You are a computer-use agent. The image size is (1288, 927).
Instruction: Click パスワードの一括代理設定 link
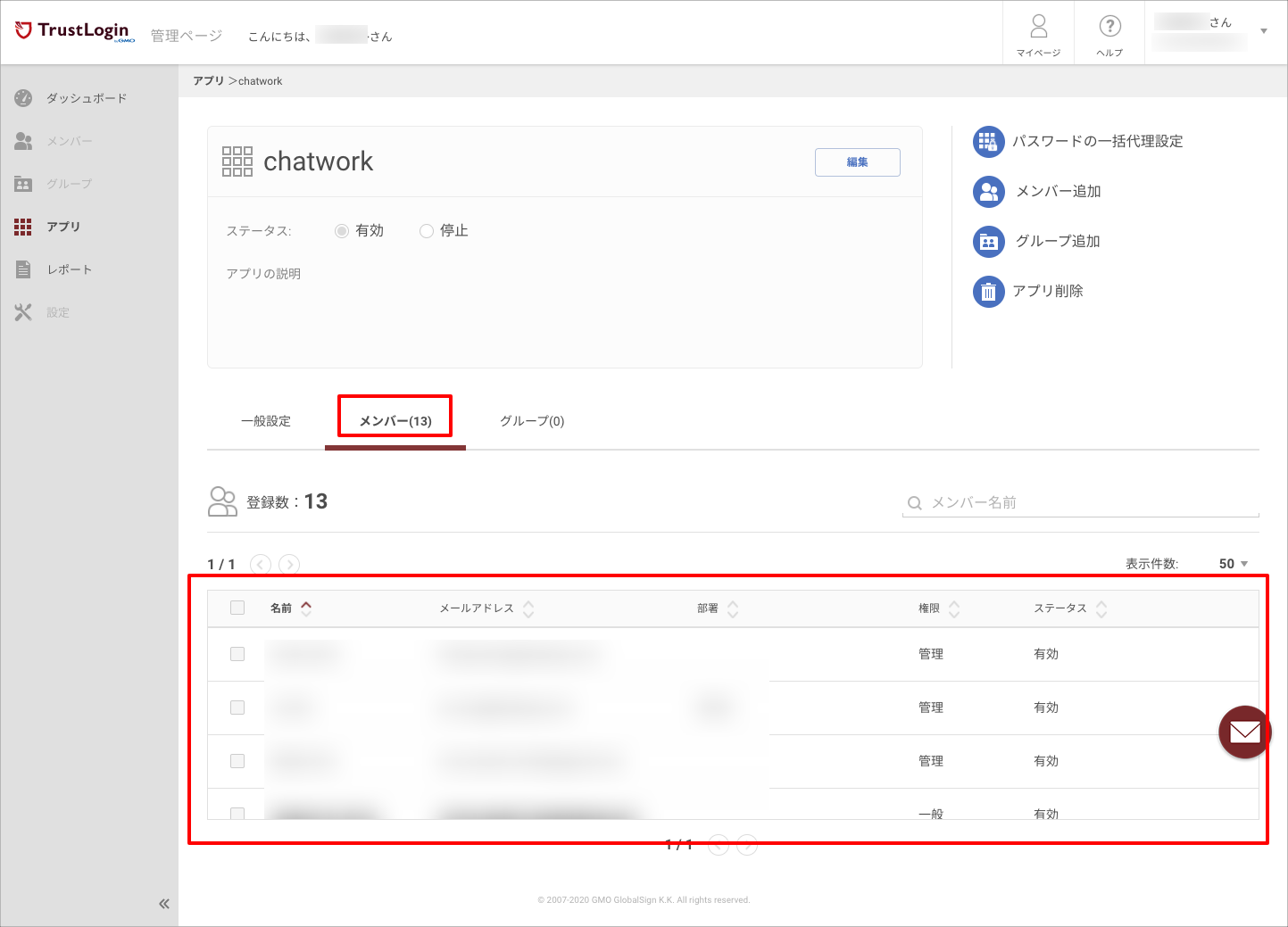point(1098,141)
